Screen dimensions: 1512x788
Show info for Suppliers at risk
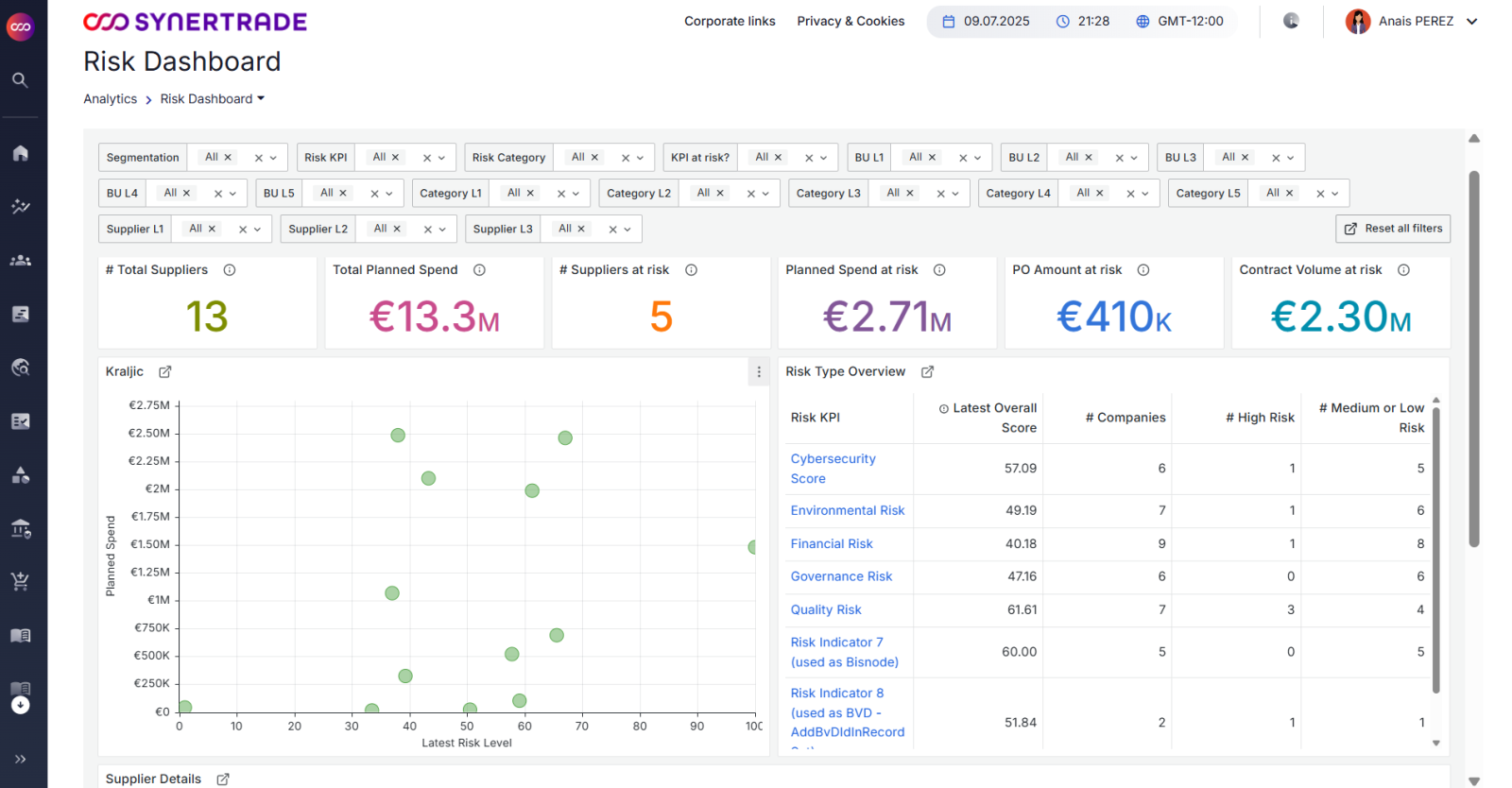click(691, 270)
